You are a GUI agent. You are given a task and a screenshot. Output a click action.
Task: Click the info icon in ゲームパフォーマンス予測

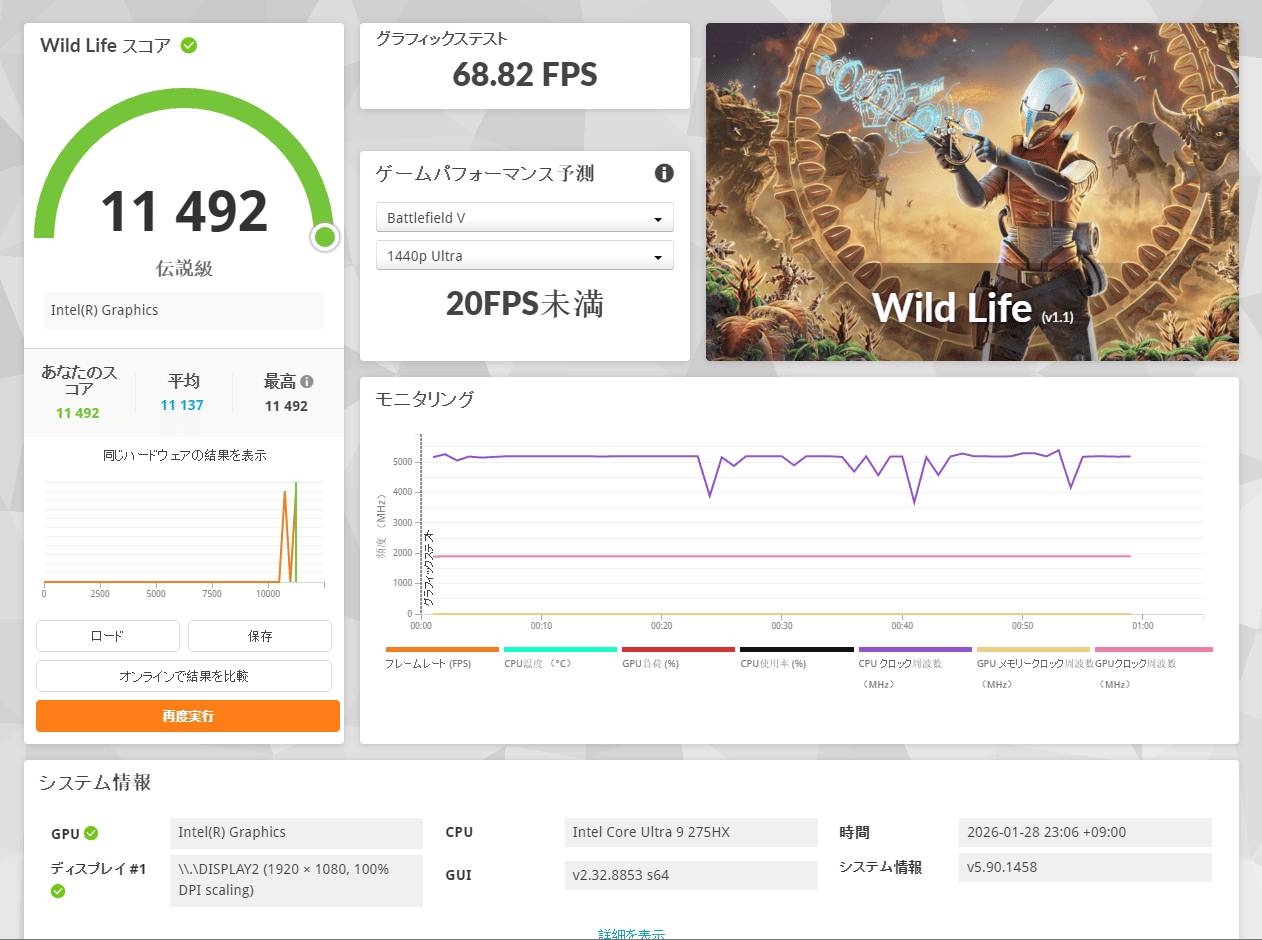(x=664, y=173)
